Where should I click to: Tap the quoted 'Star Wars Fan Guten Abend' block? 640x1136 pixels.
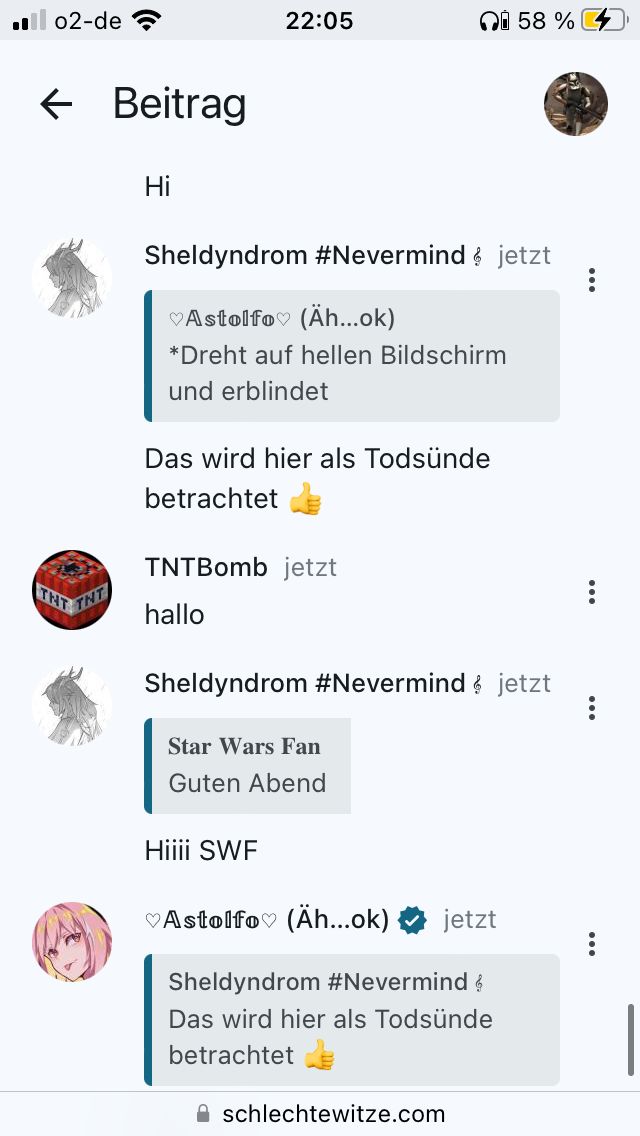point(247,766)
